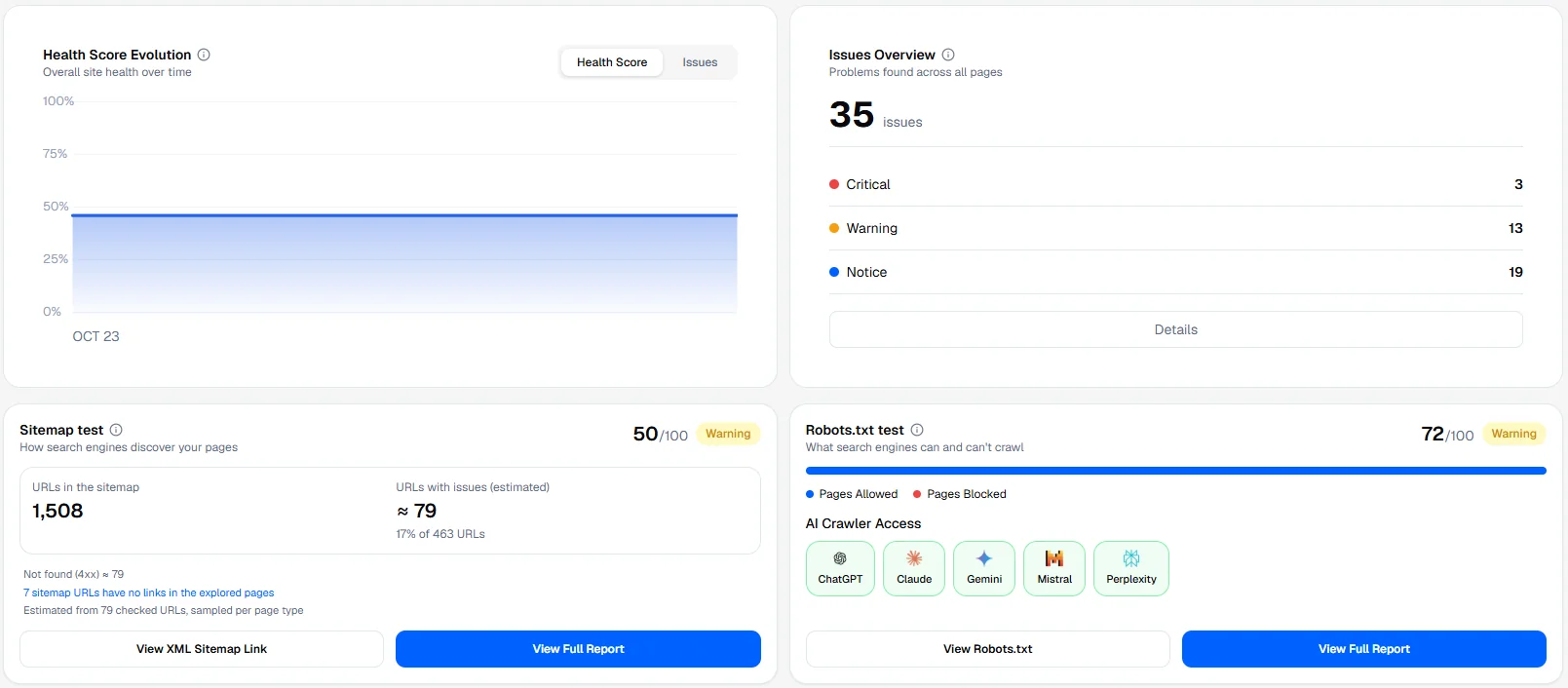Click the red Critical severity dot

(x=834, y=184)
